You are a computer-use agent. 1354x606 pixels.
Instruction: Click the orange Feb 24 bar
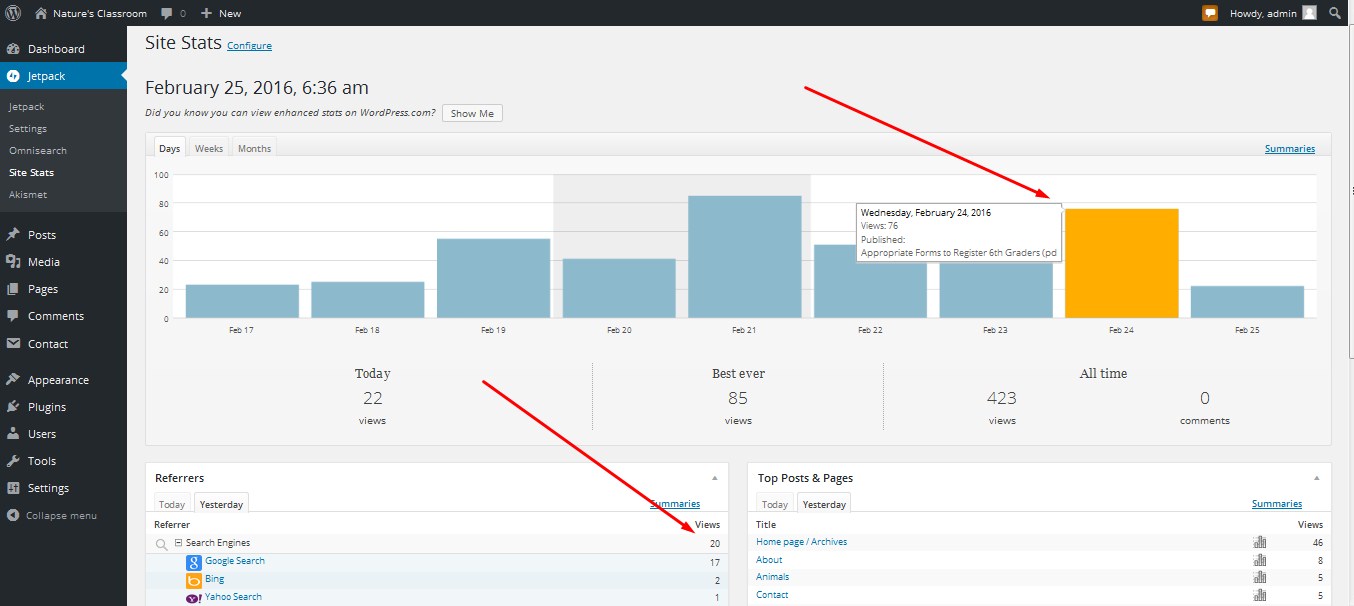coord(1121,263)
